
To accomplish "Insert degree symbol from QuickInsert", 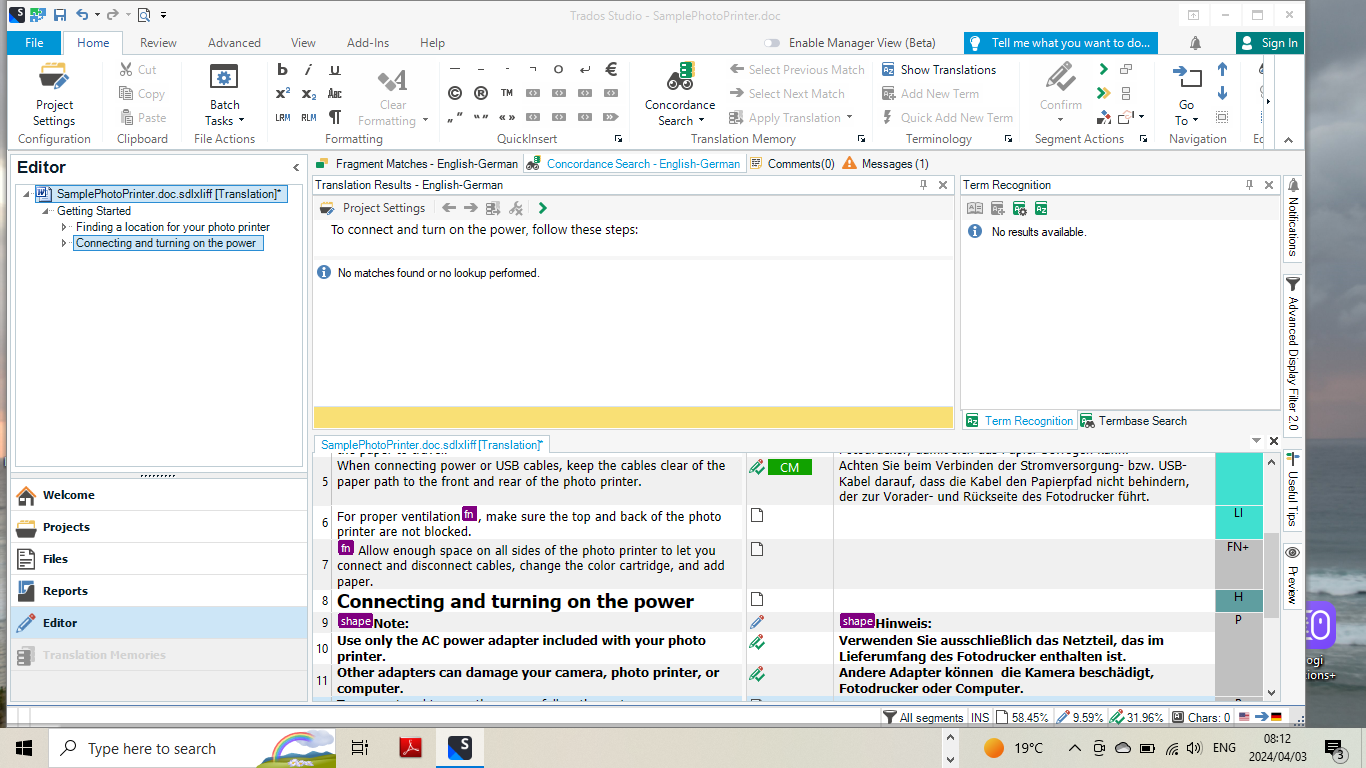I will [559, 70].
